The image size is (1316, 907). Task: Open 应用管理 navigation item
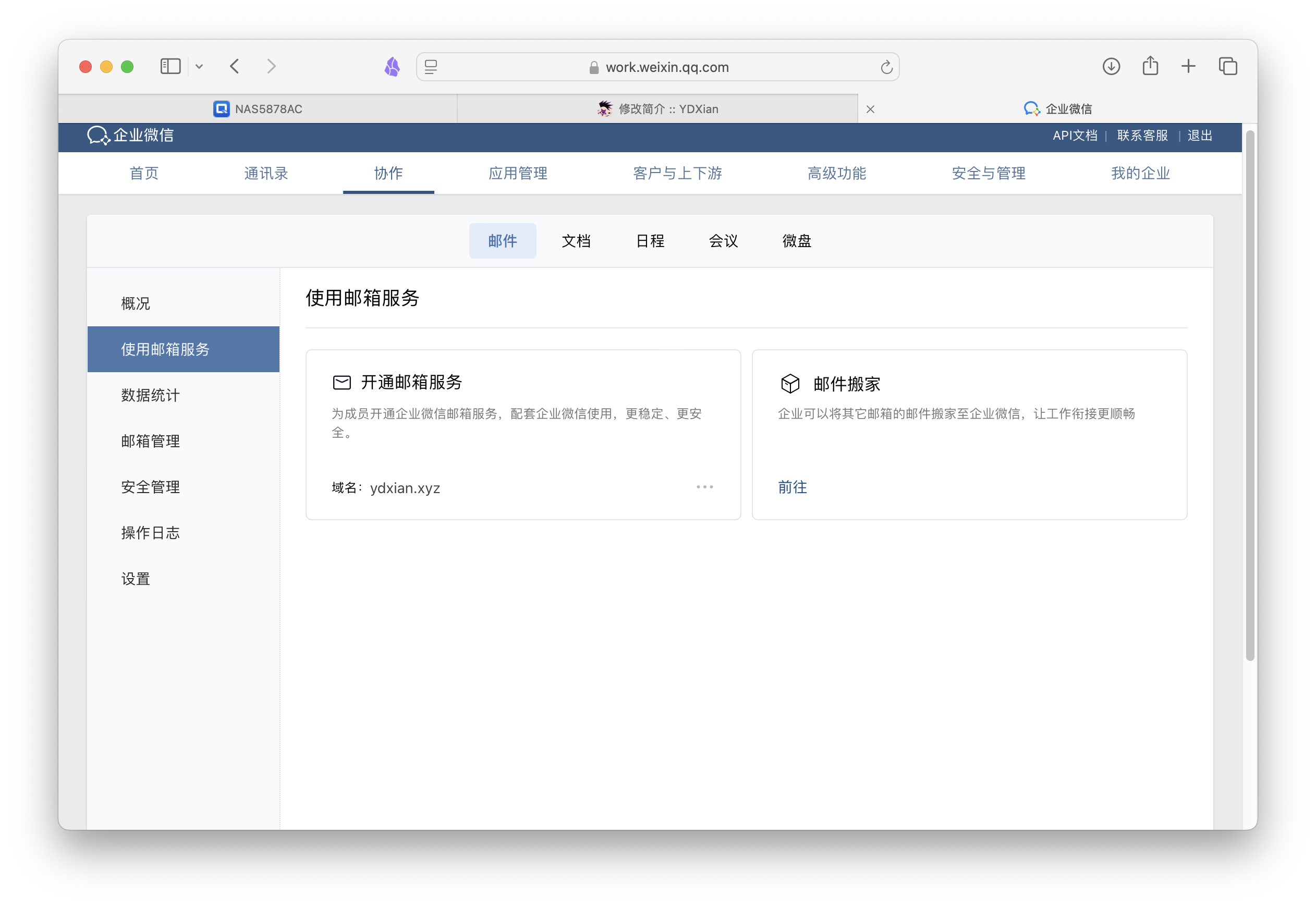(x=518, y=174)
